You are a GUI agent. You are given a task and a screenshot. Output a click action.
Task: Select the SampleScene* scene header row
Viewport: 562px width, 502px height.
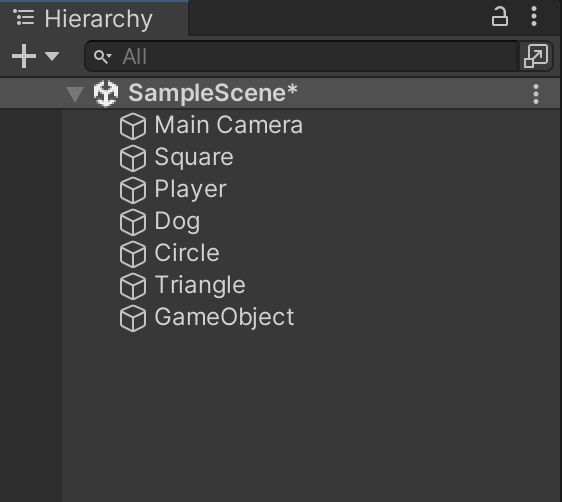pos(281,94)
